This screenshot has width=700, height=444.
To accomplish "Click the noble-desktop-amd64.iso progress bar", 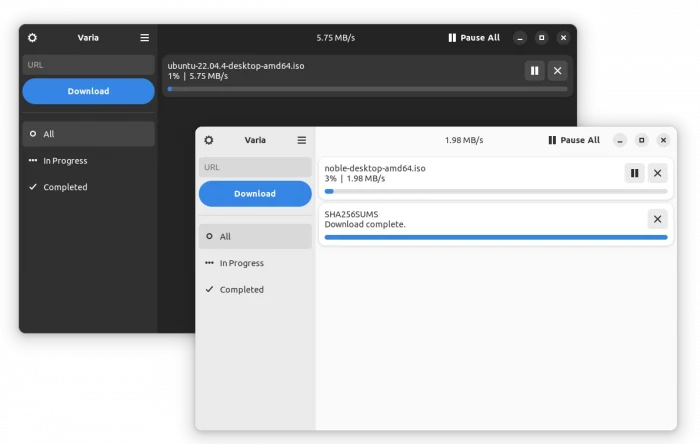I will pyautogui.click(x=495, y=191).
